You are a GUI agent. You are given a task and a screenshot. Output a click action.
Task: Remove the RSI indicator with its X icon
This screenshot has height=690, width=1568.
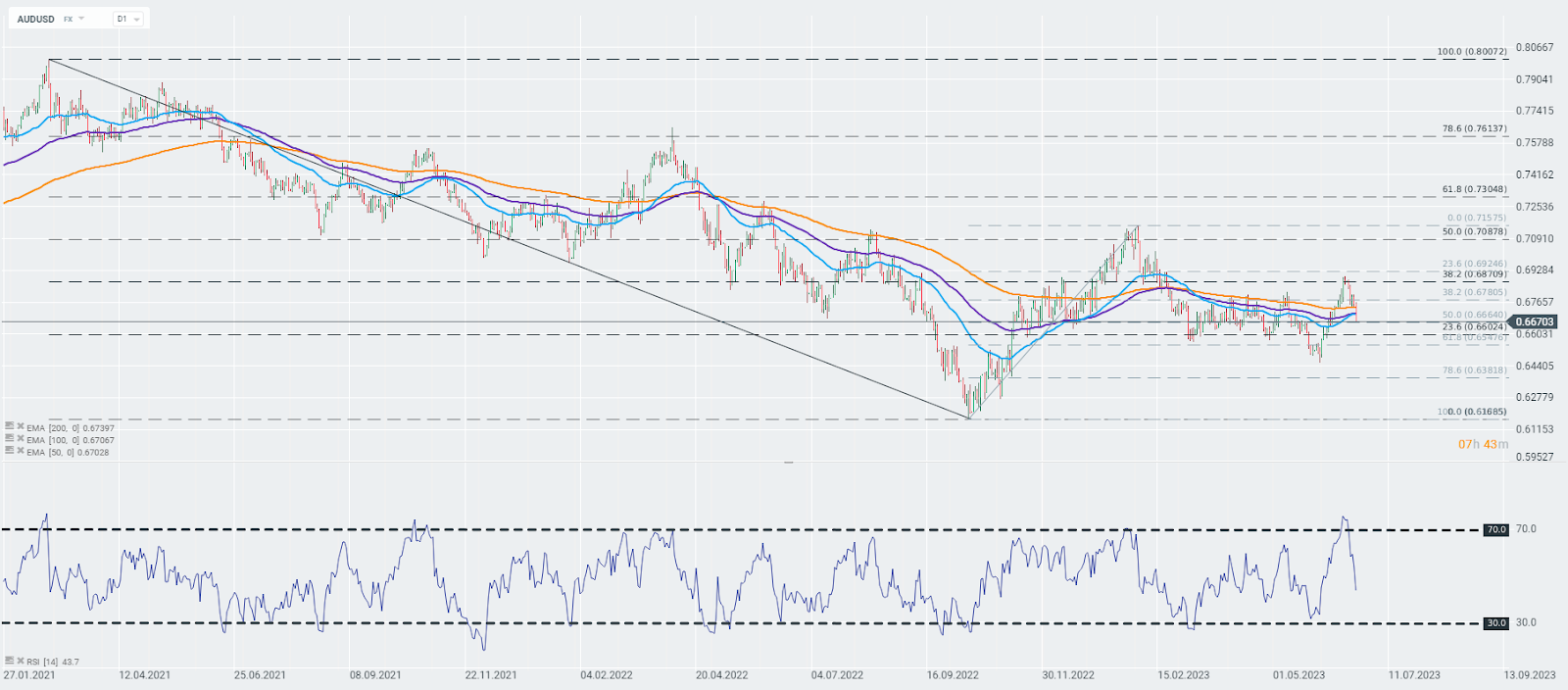pyautogui.click(x=20, y=661)
